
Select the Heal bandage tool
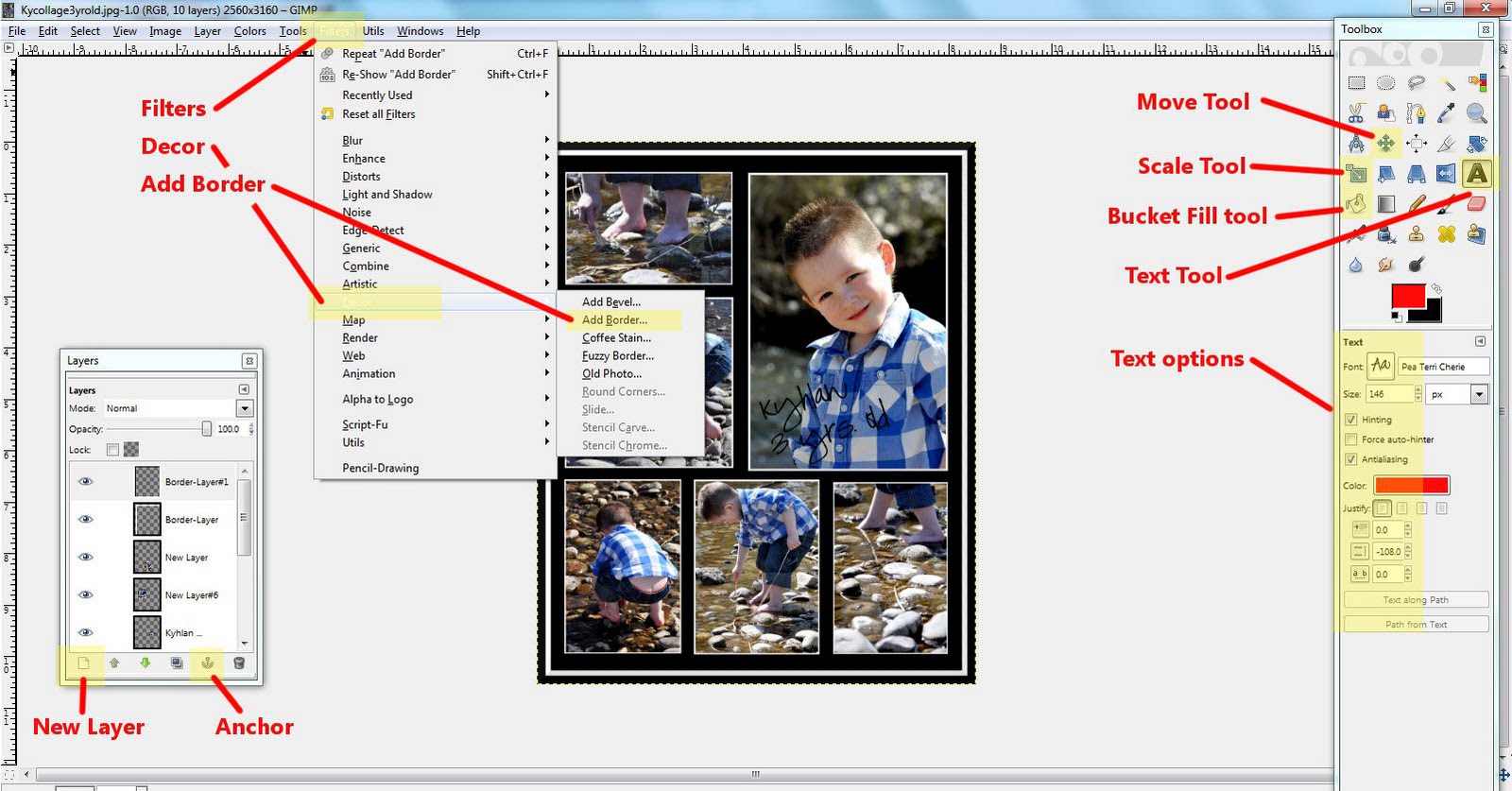[x=1447, y=234]
